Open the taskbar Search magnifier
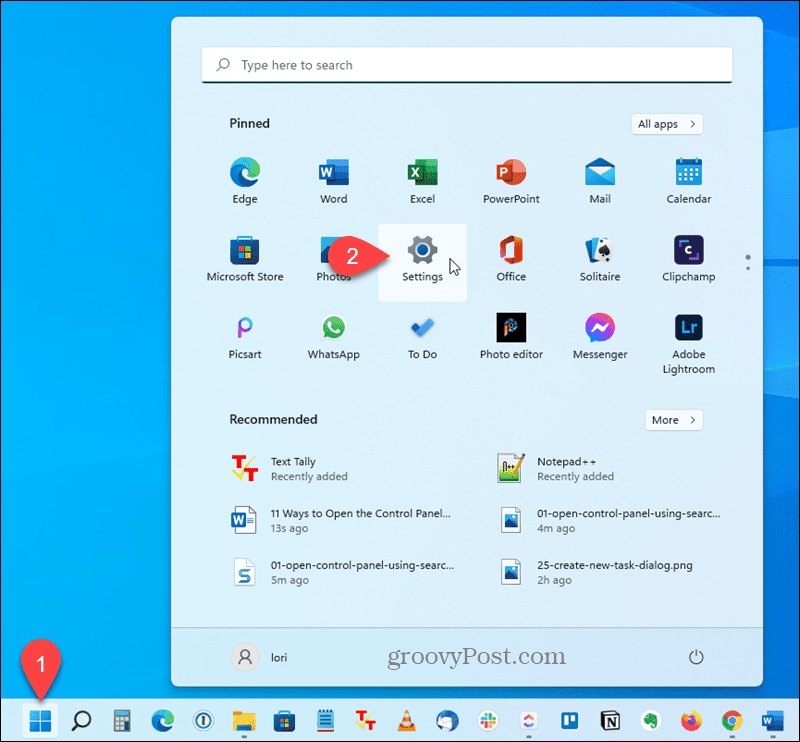This screenshot has width=800, height=742. pyautogui.click(x=81, y=721)
